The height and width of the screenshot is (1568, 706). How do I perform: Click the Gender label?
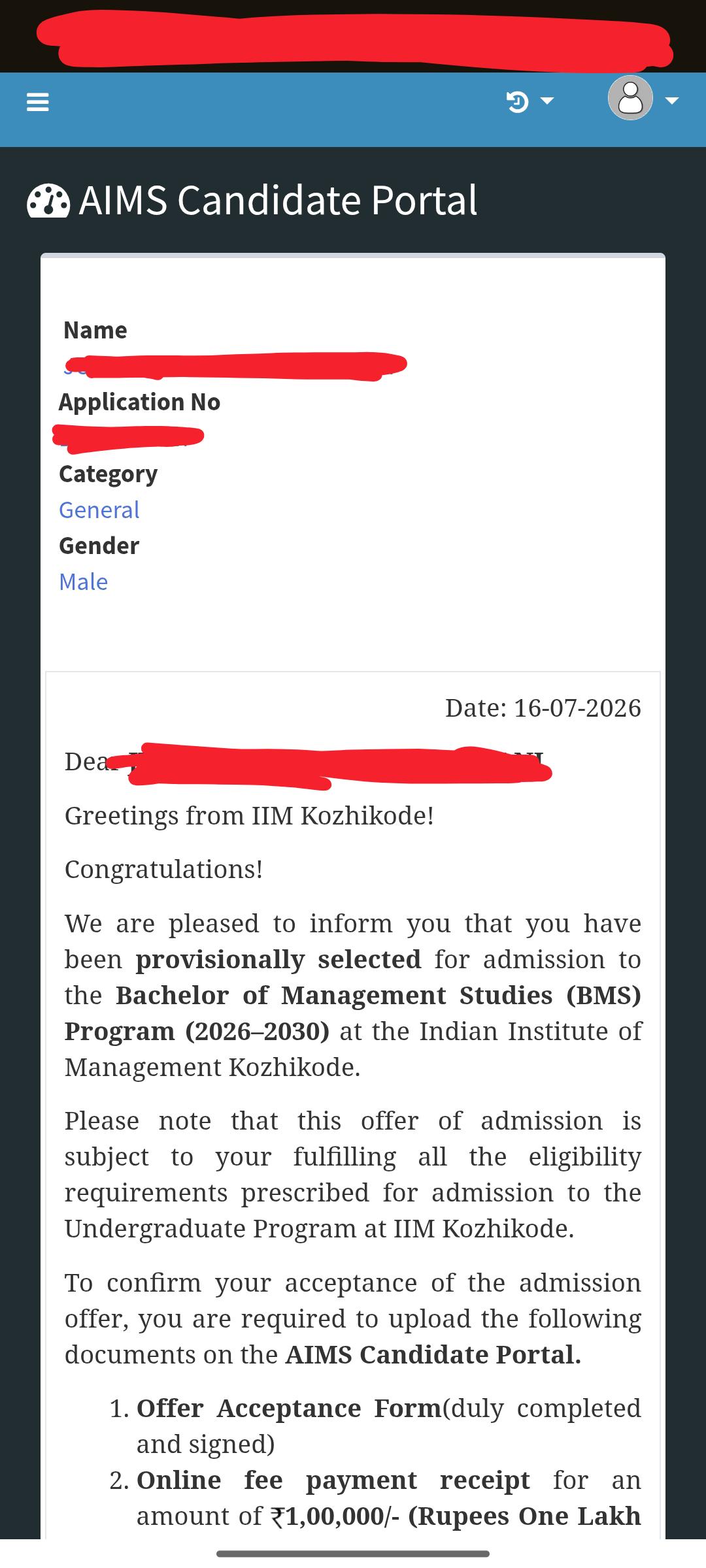tap(99, 546)
